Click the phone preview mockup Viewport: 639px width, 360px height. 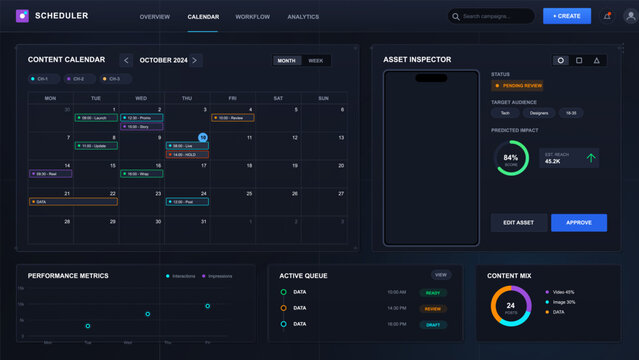431,158
